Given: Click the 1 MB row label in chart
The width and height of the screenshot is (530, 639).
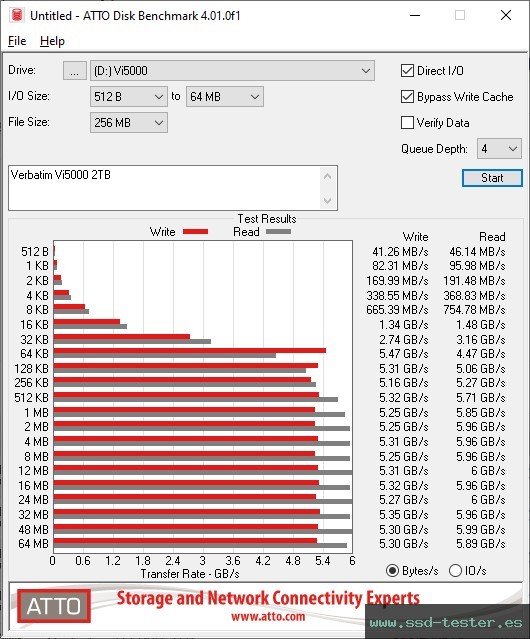Looking at the screenshot, I should [x=36, y=412].
